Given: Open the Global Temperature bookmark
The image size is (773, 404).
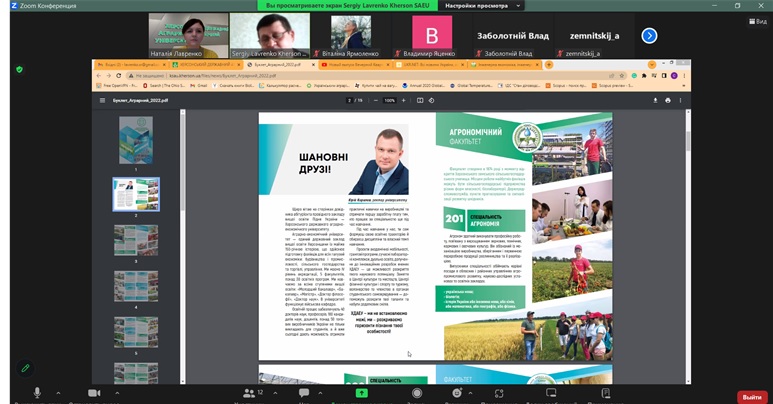Looking at the screenshot, I should click(471, 86).
